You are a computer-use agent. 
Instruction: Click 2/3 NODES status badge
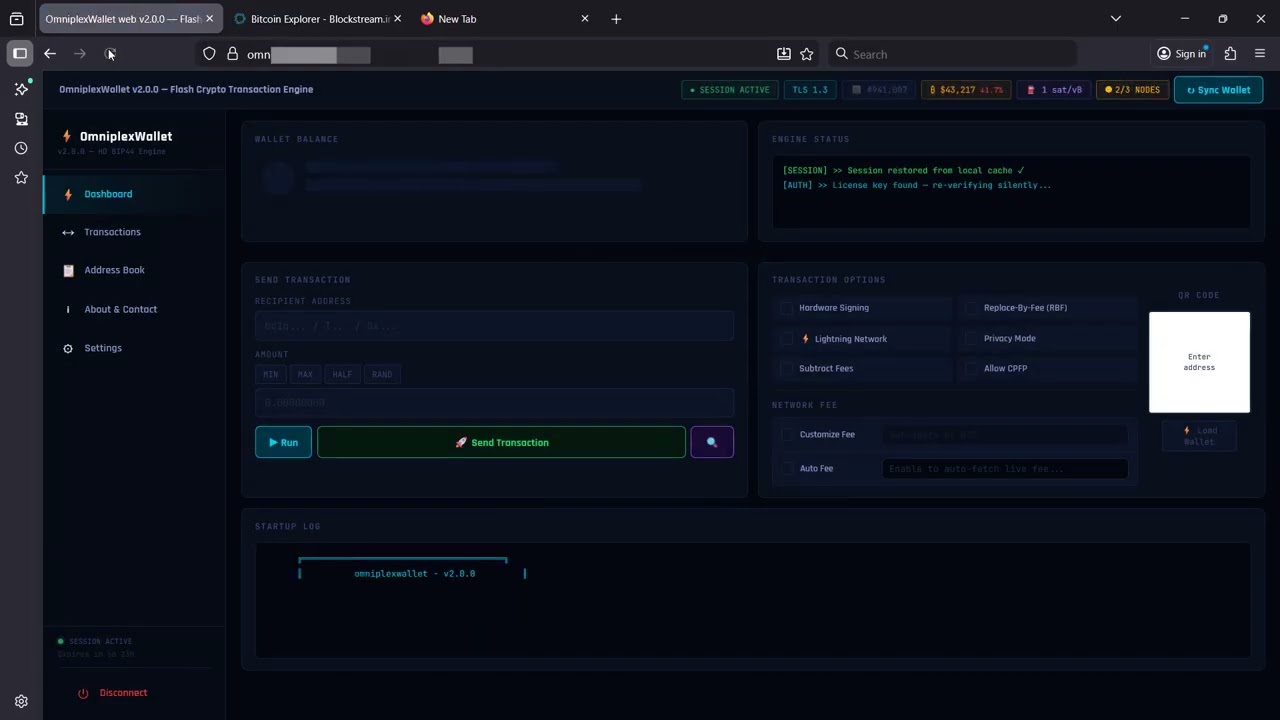(x=1132, y=90)
